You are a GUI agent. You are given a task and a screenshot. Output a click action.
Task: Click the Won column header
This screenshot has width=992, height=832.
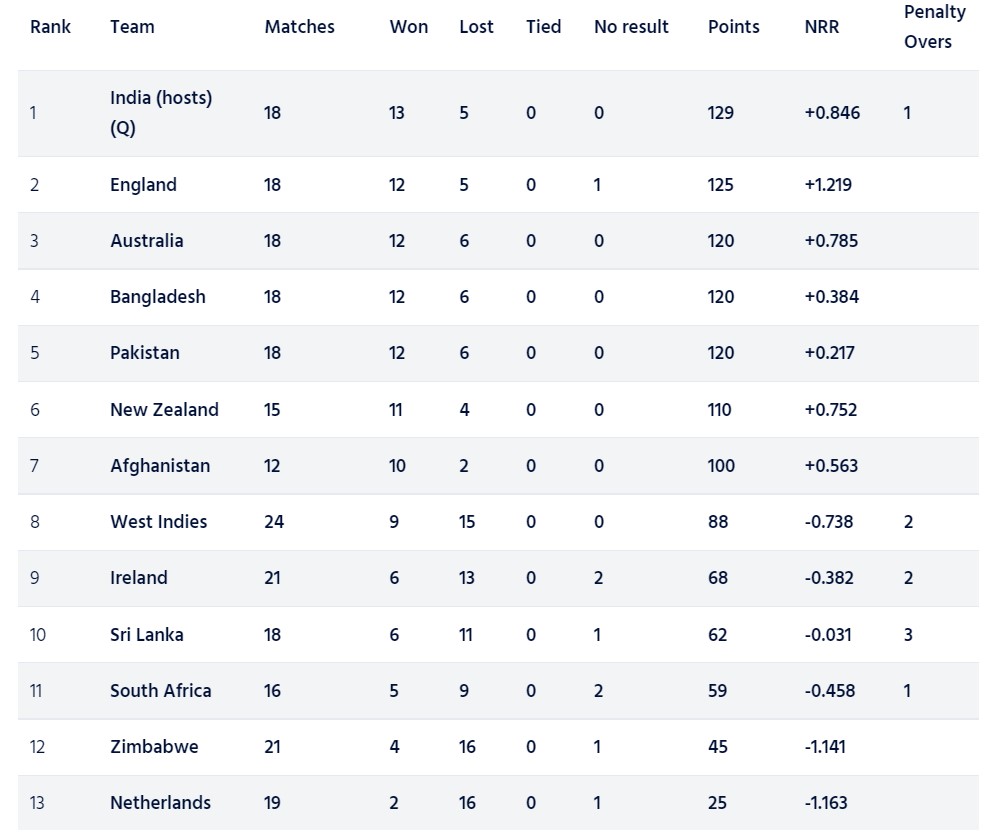point(408,27)
